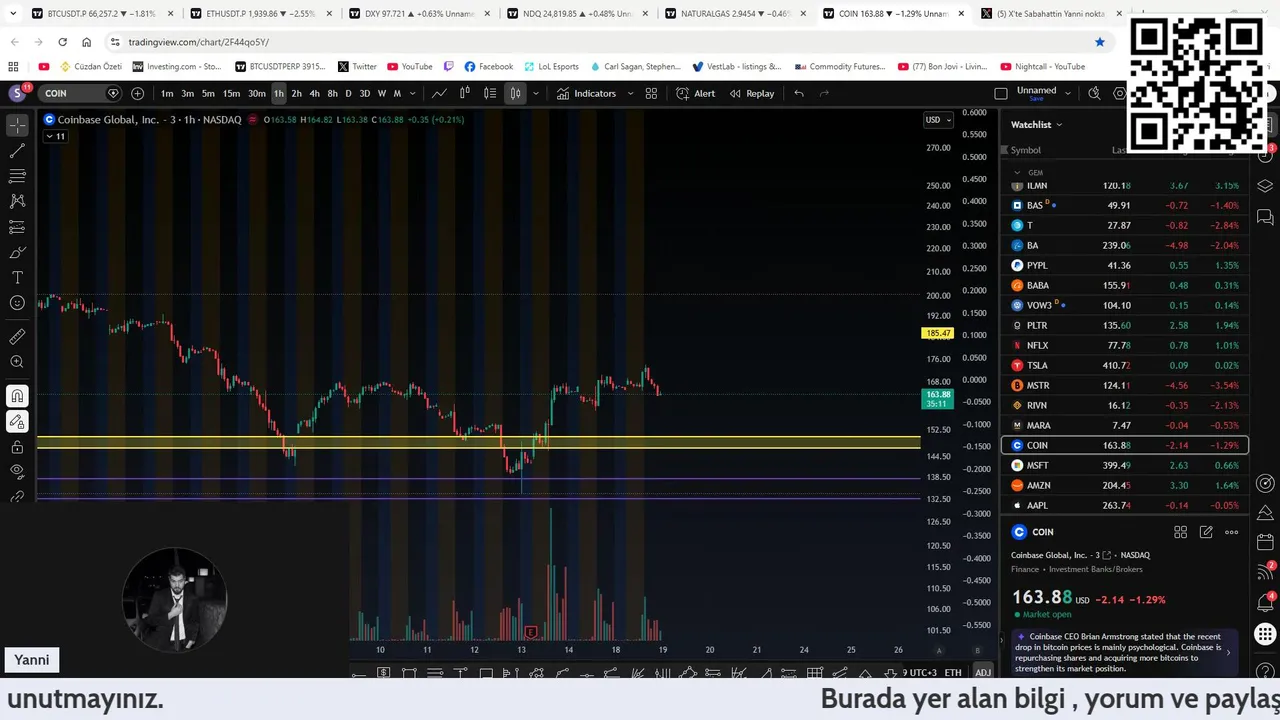Create a new Alert
Viewport: 1280px width, 720px height.
point(695,93)
